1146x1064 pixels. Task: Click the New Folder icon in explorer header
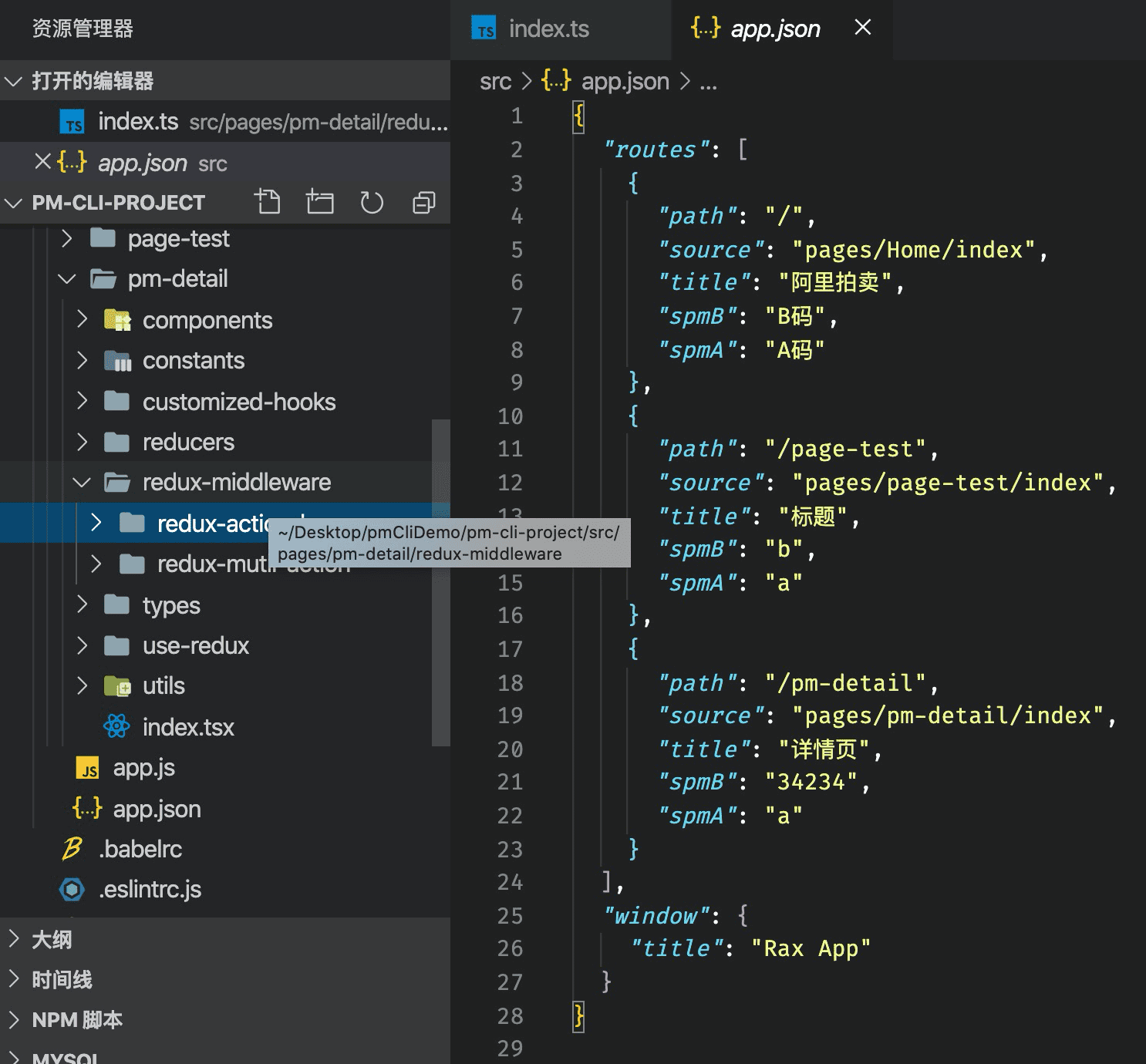click(x=319, y=202)
